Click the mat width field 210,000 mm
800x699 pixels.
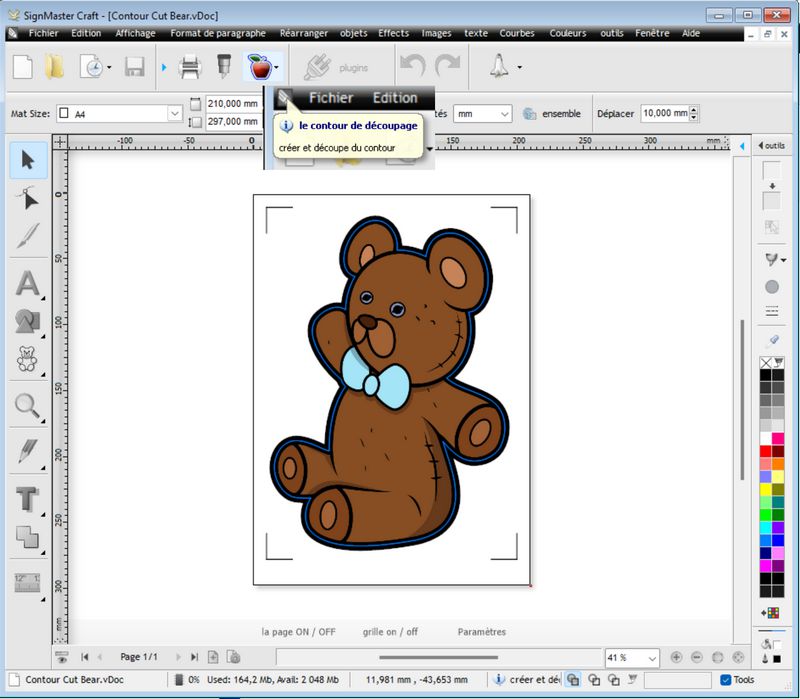pyautogui.click(x=233, y=104)
